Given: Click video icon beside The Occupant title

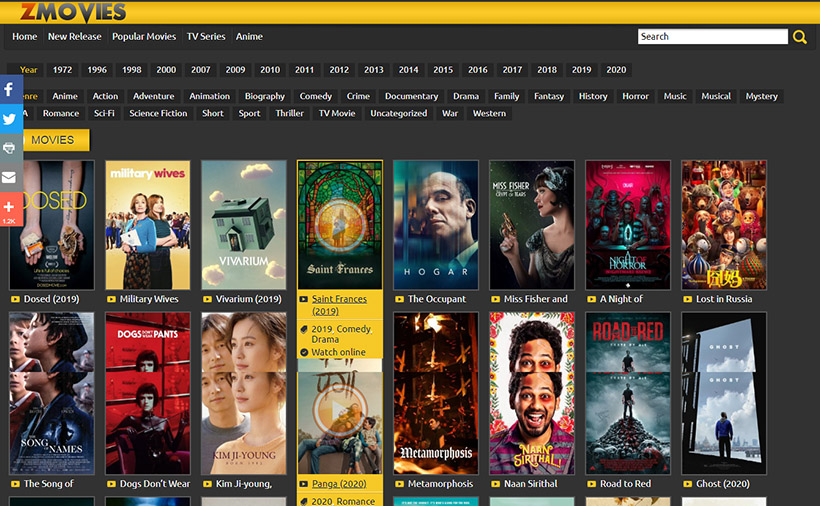Looking at the screenshot, I should click(x=400, y=300).
